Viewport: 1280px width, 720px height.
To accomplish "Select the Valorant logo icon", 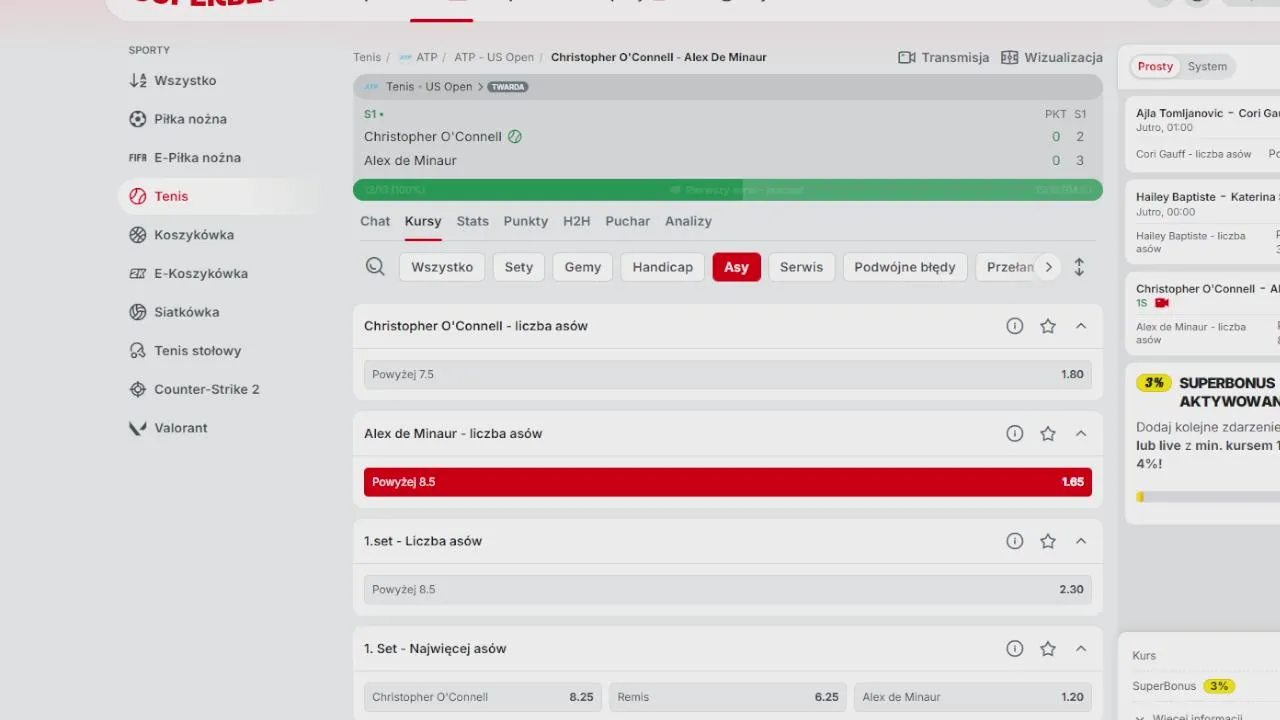I will (x=138, y=428).
